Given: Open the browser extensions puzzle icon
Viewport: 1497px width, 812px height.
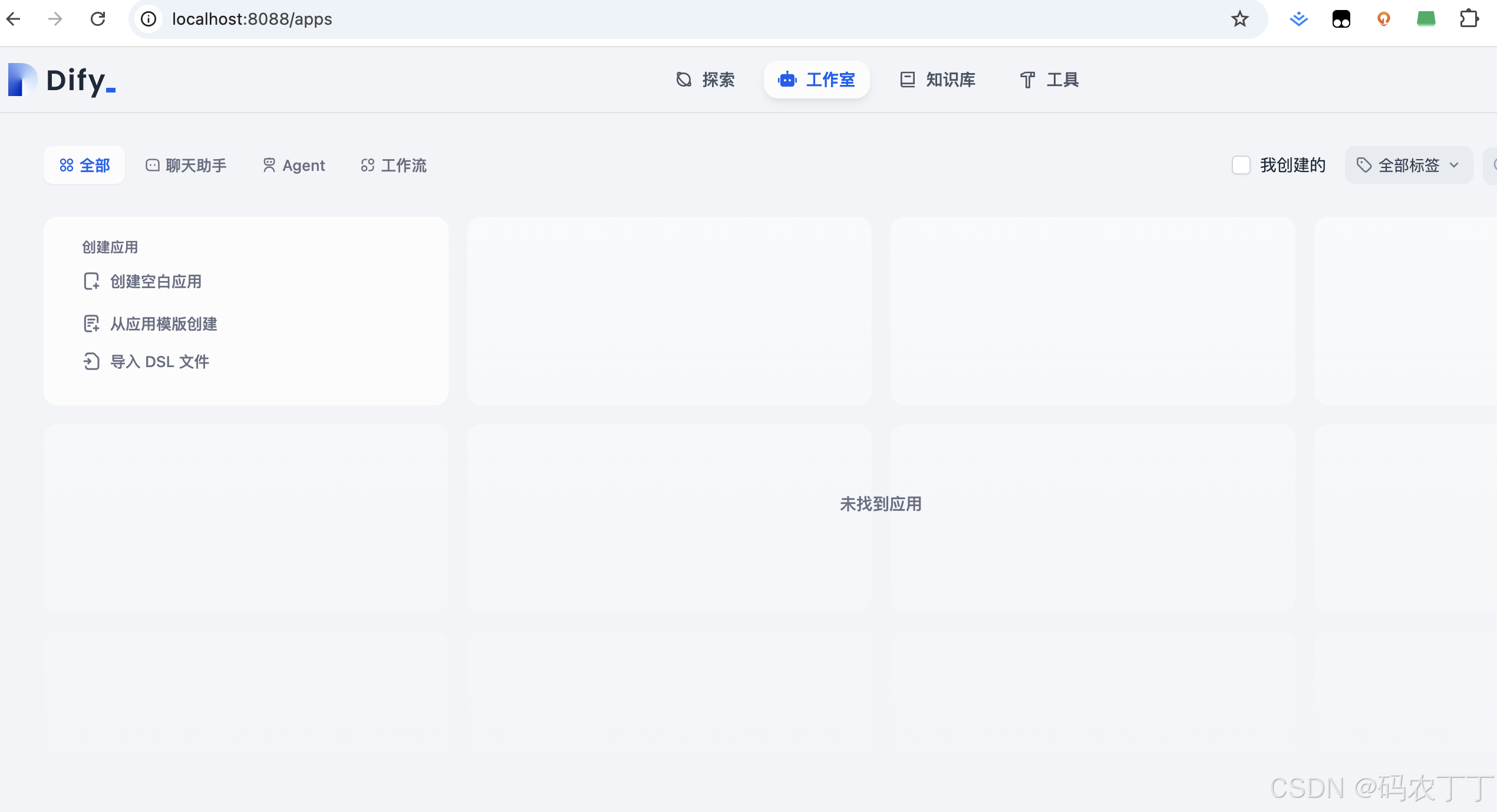Looking at the screenshot, I should click(1469, 19).
